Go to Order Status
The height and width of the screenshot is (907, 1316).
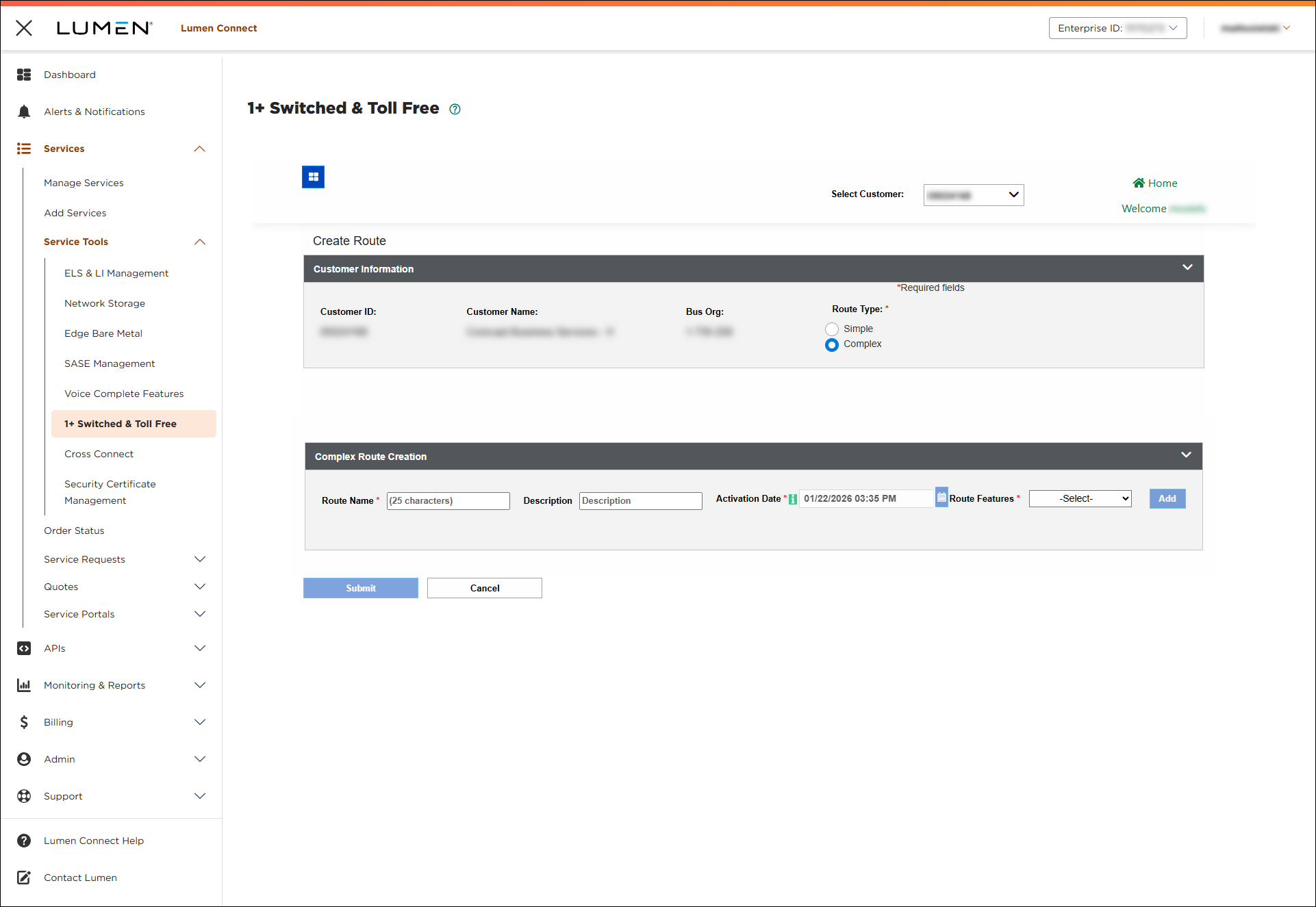coord(74,531)
